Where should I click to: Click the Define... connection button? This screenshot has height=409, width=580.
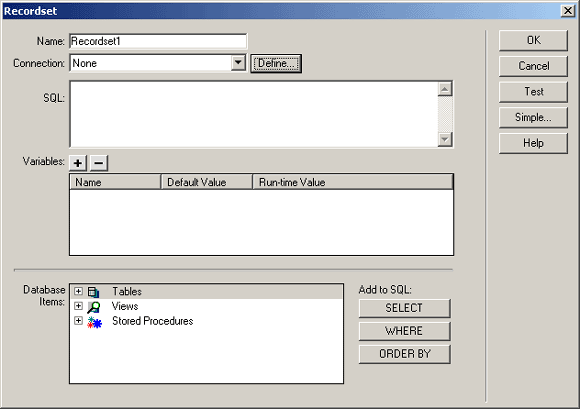tap(276, 64)
